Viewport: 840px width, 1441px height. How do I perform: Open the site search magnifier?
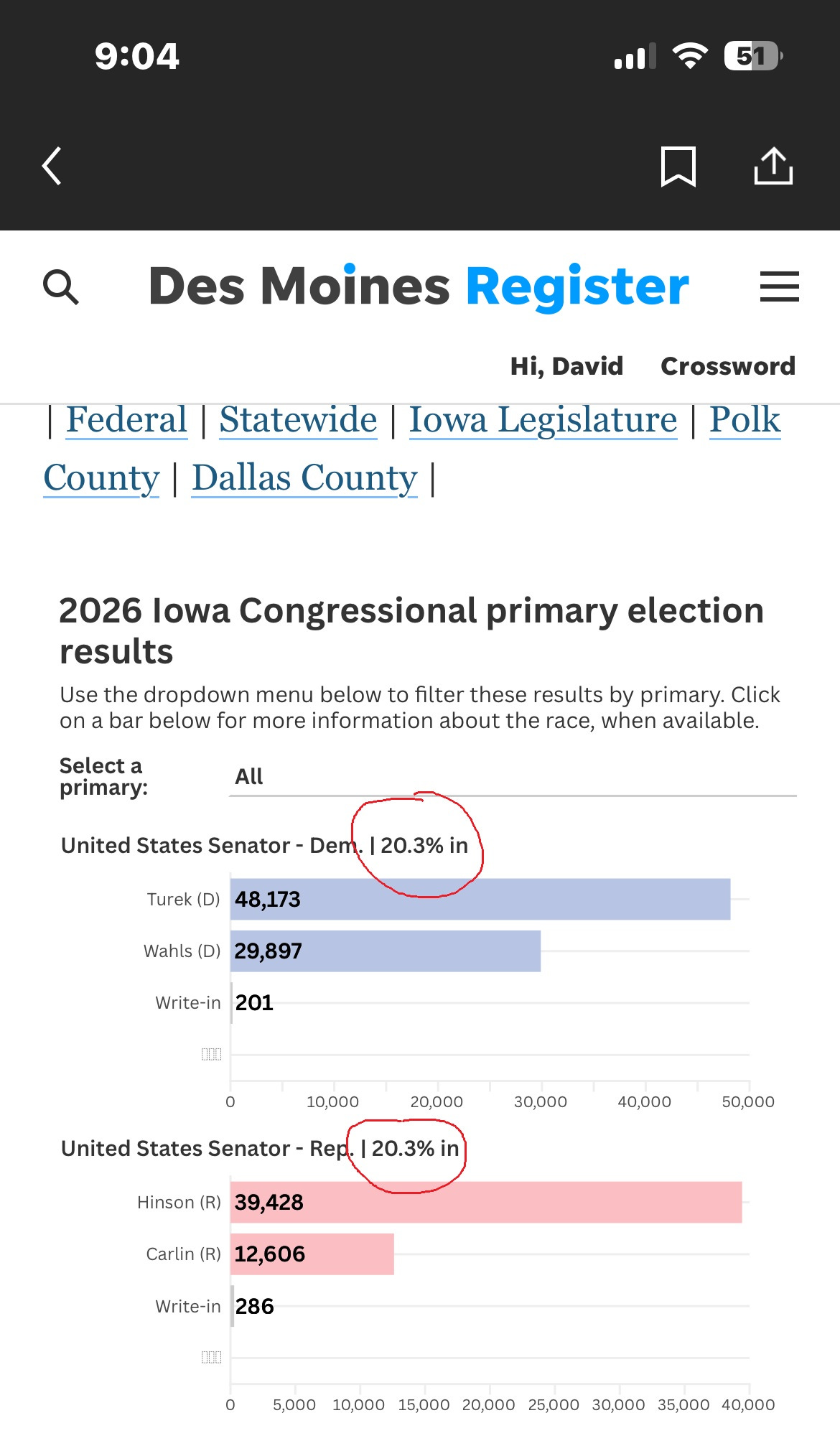(61, 287)
